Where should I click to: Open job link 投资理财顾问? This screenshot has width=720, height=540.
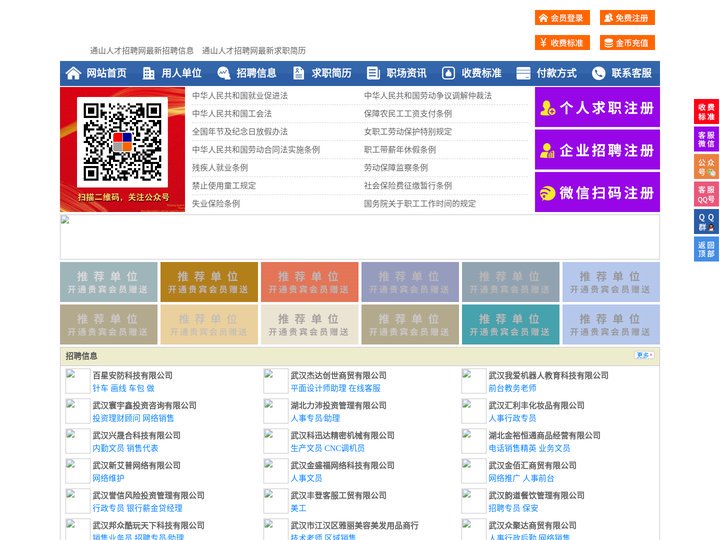pos(116,418)
